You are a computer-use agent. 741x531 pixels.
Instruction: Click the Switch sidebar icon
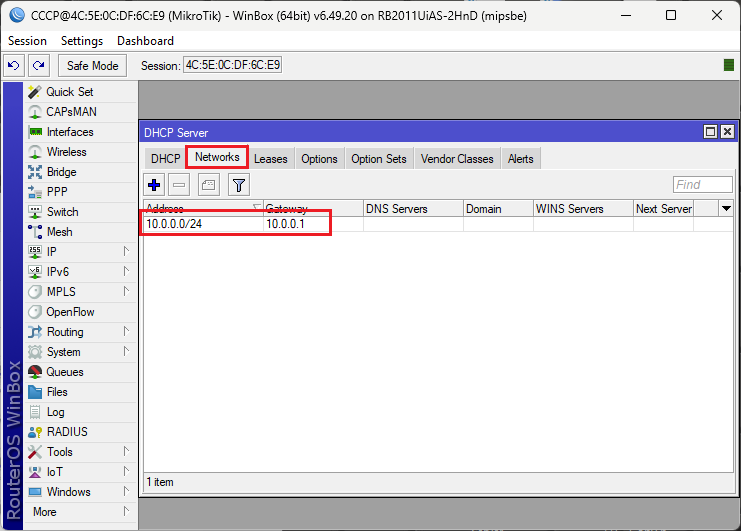click(x=34, y=212)
